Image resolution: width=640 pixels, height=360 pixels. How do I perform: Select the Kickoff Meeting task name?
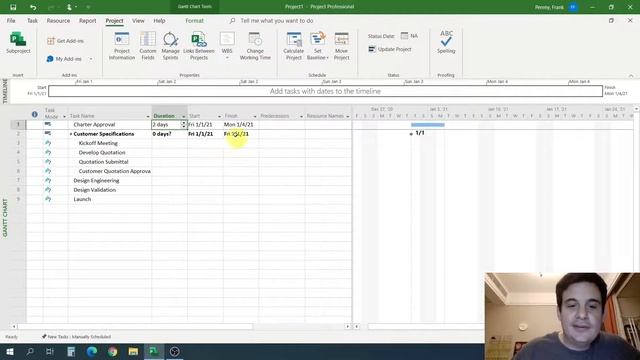(98, 143)
